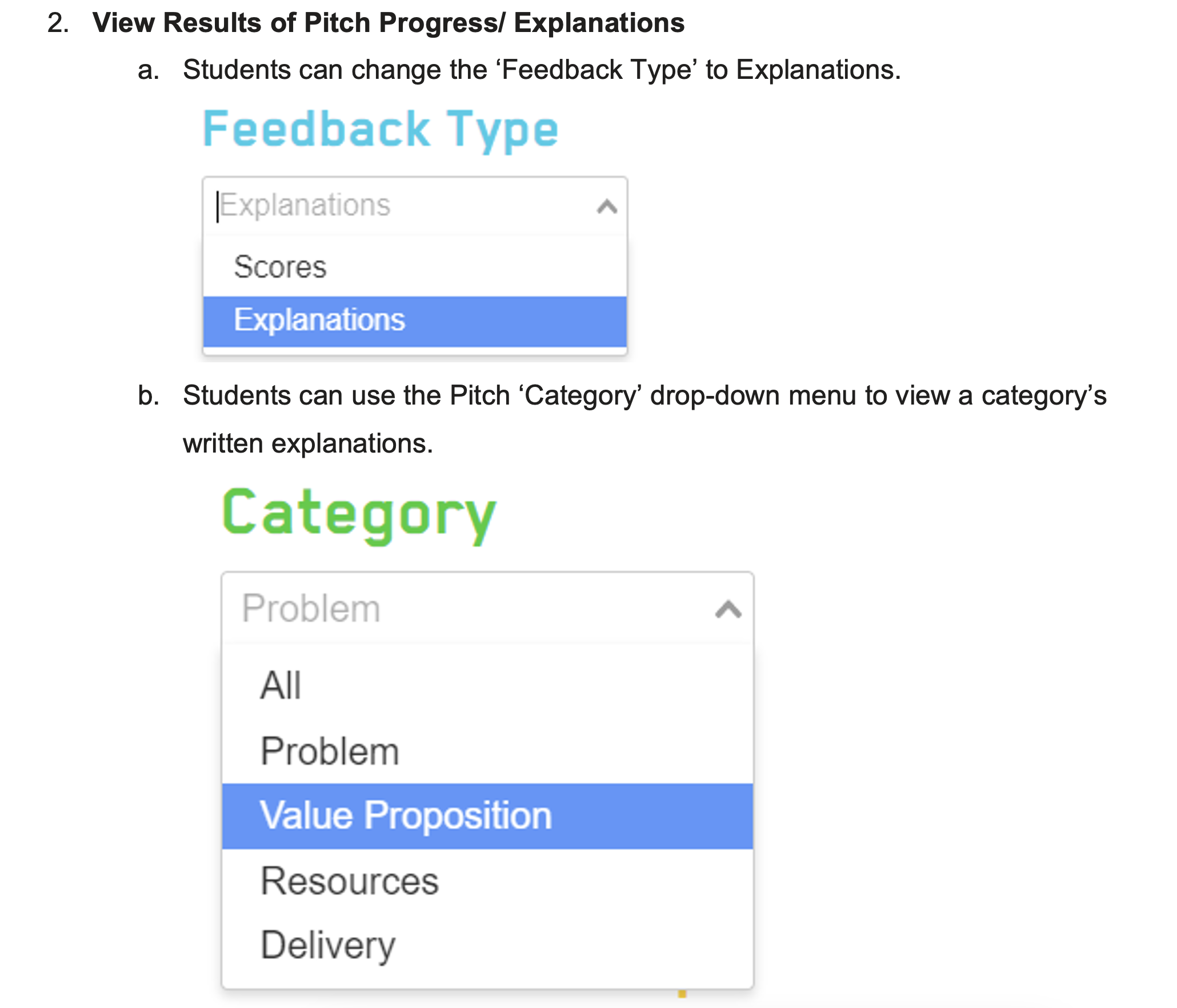
Task: Click the "b." list item marker
Action: click(148, 396)
